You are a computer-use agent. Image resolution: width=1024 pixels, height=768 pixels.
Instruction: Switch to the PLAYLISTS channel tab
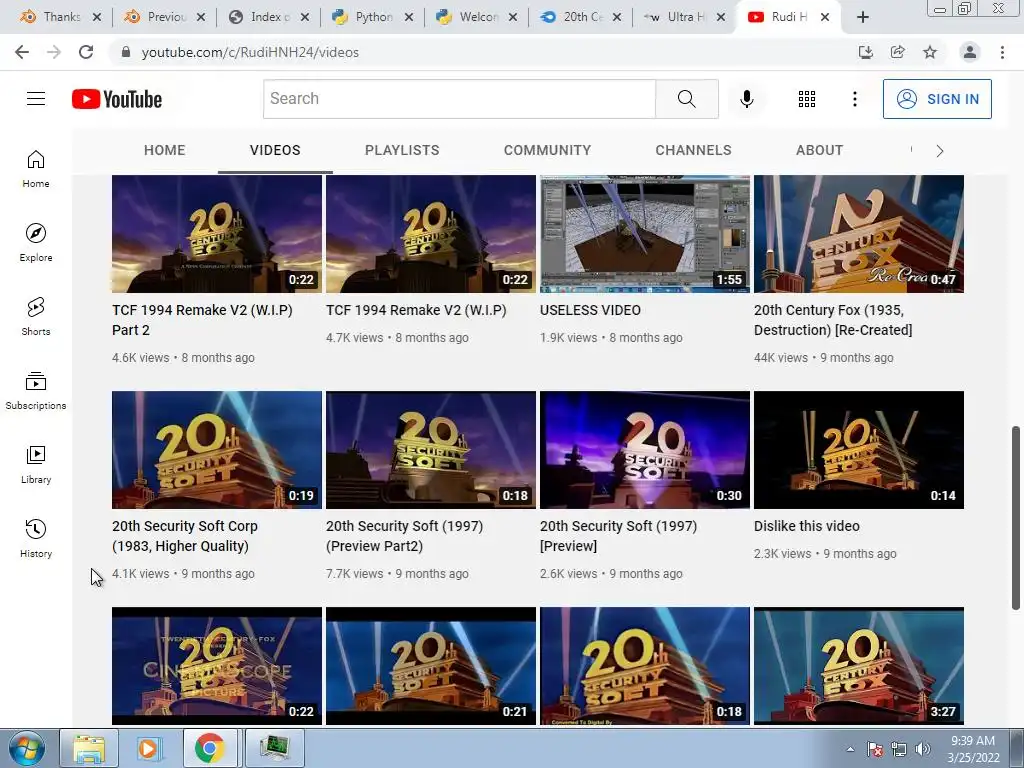tap(402, 150)
